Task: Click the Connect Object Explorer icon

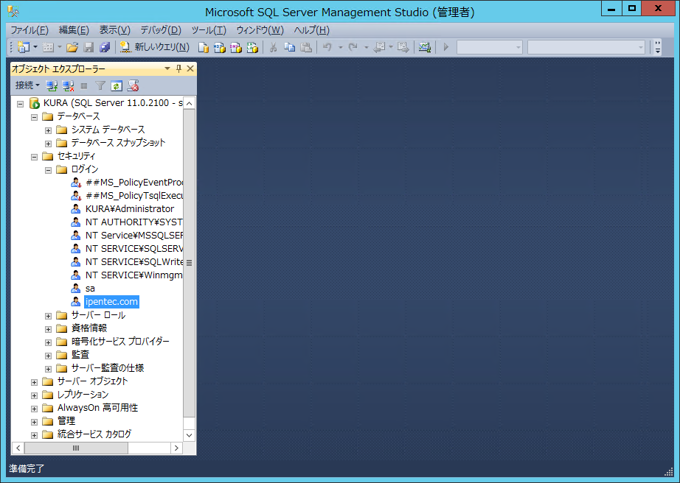Action: [x=52, y=86]
